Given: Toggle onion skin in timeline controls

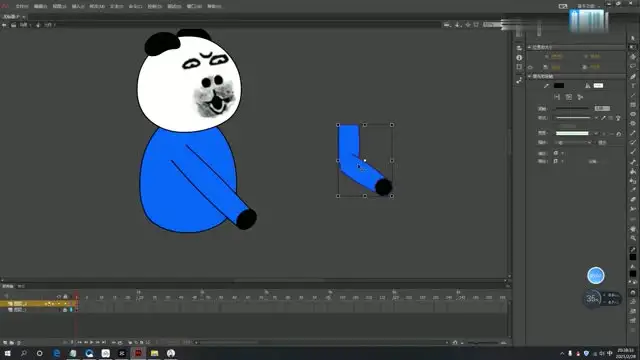Looking at the screenshot, I should (x=130, y=342).
